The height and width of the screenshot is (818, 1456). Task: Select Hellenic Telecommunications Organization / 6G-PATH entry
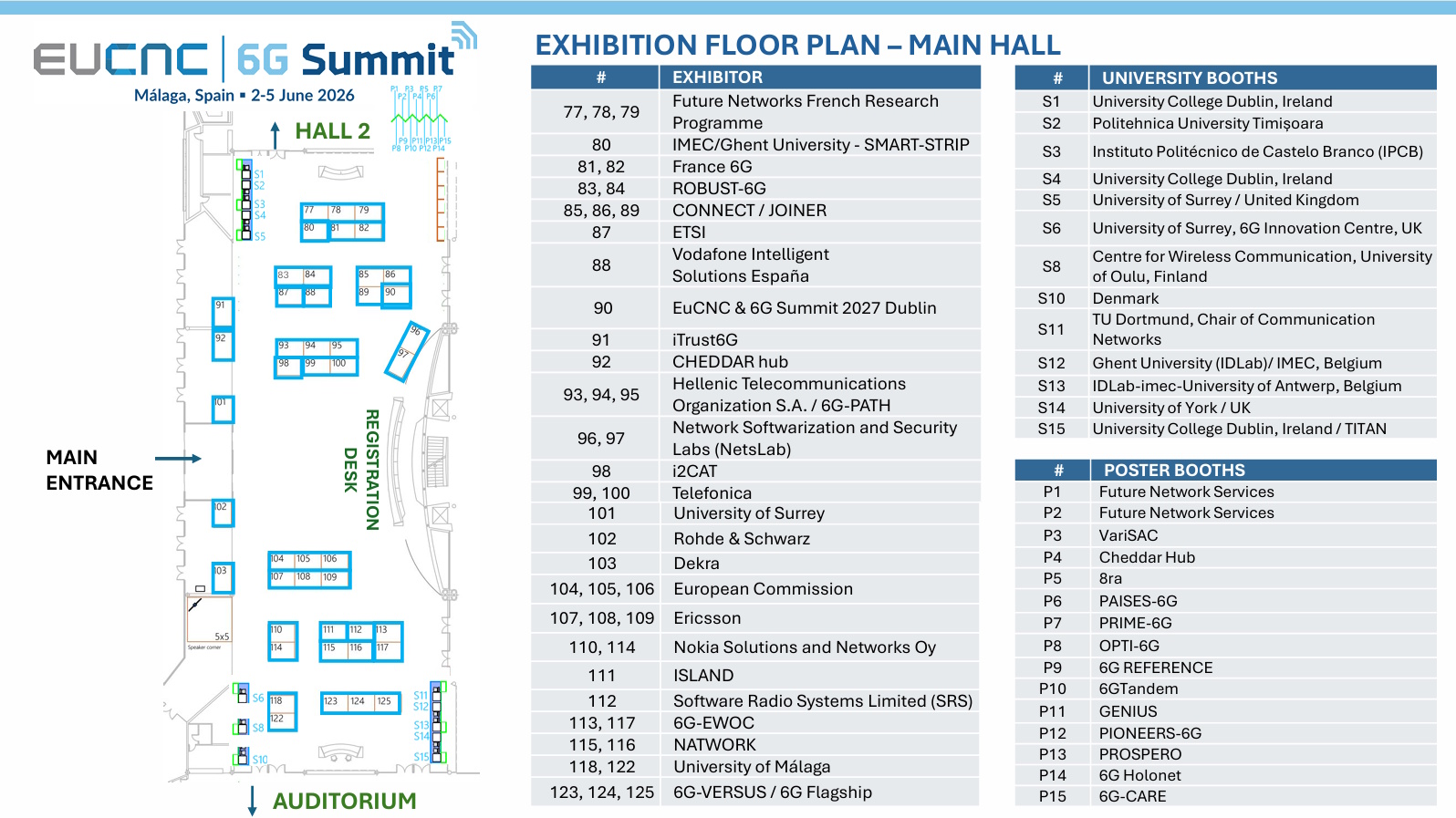pos(789,395)
